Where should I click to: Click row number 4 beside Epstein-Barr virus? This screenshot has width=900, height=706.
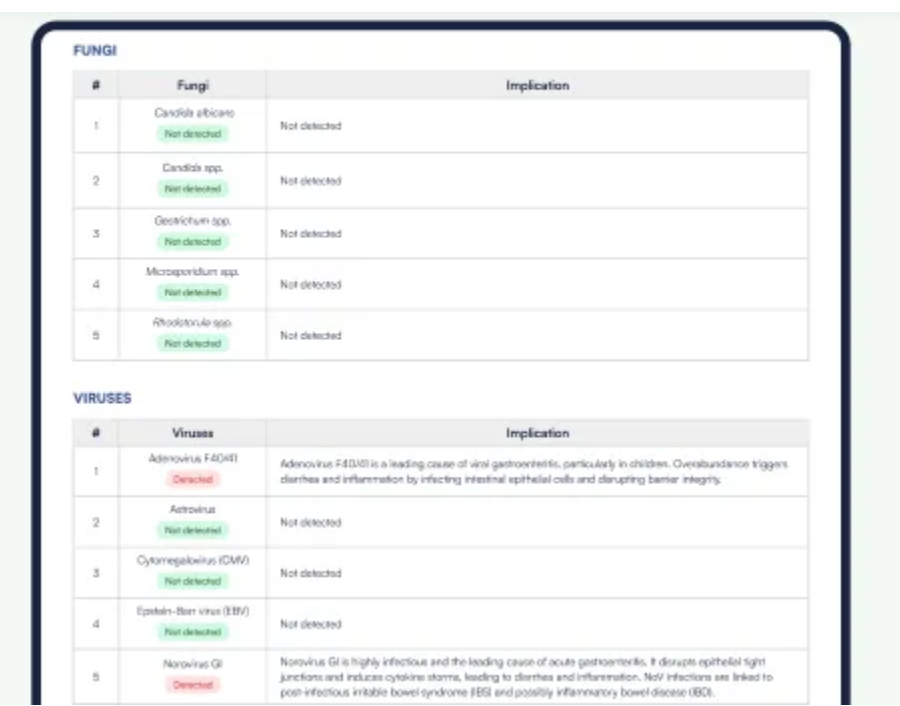[96, 624]
